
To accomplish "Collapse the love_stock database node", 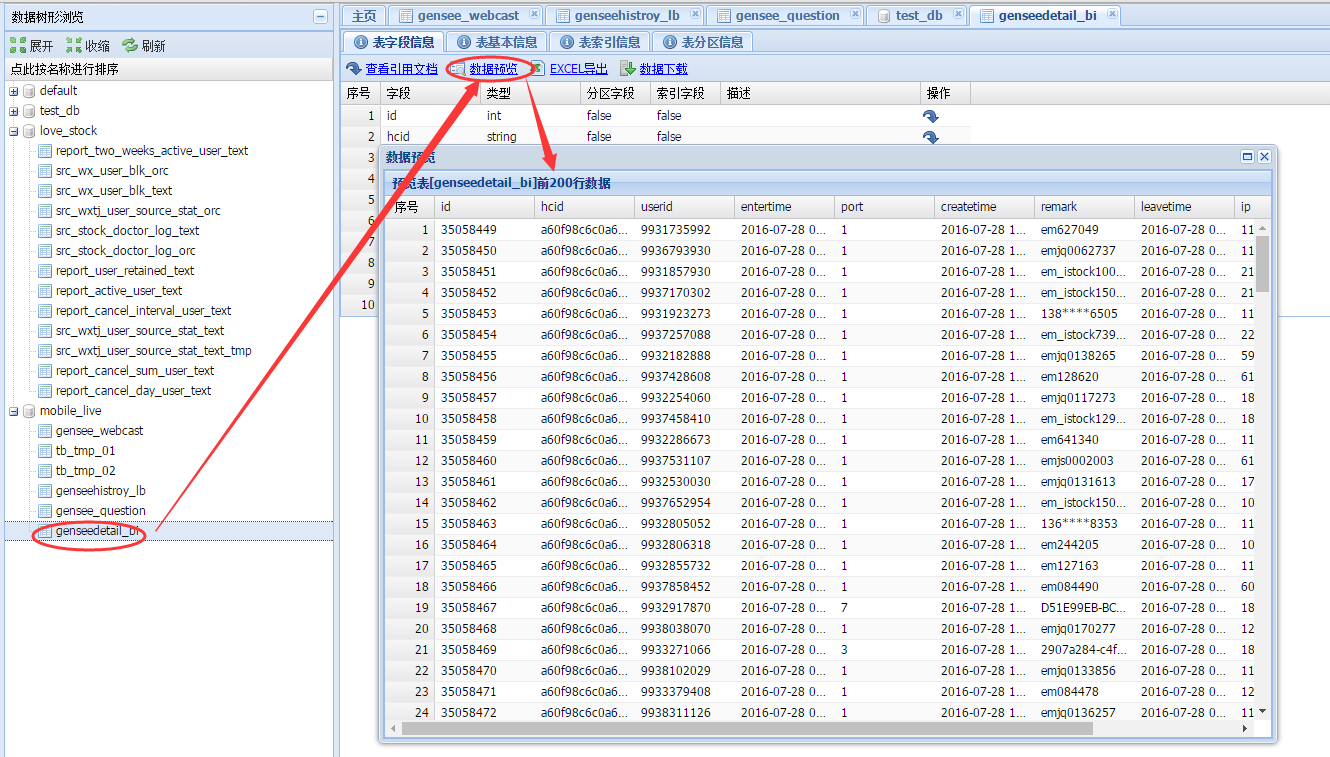I will pyautogui.click(x=14, y=131).
